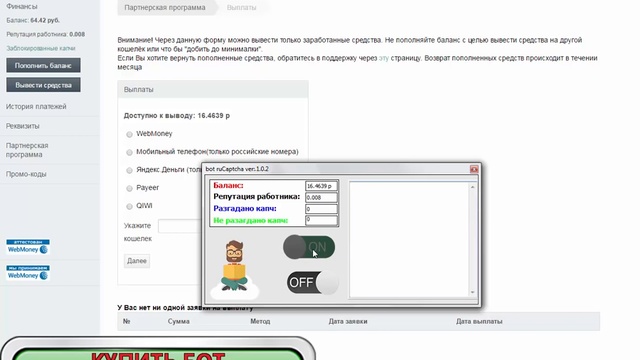Click the bot log scrollbar up arrow
This screenshot has width=640, height=360.
472,187
